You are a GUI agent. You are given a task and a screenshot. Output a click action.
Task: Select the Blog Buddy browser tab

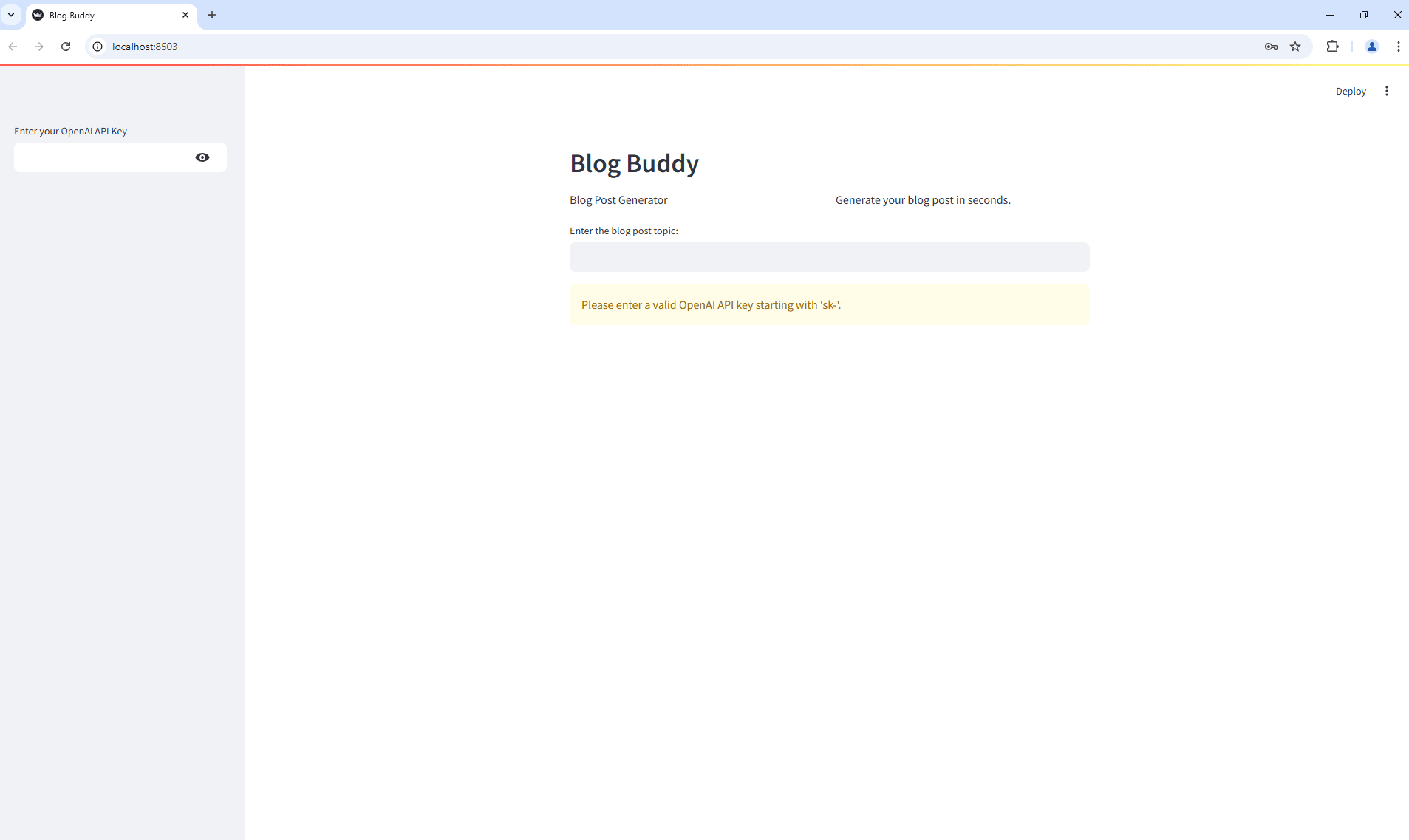(x=112, y=15)
